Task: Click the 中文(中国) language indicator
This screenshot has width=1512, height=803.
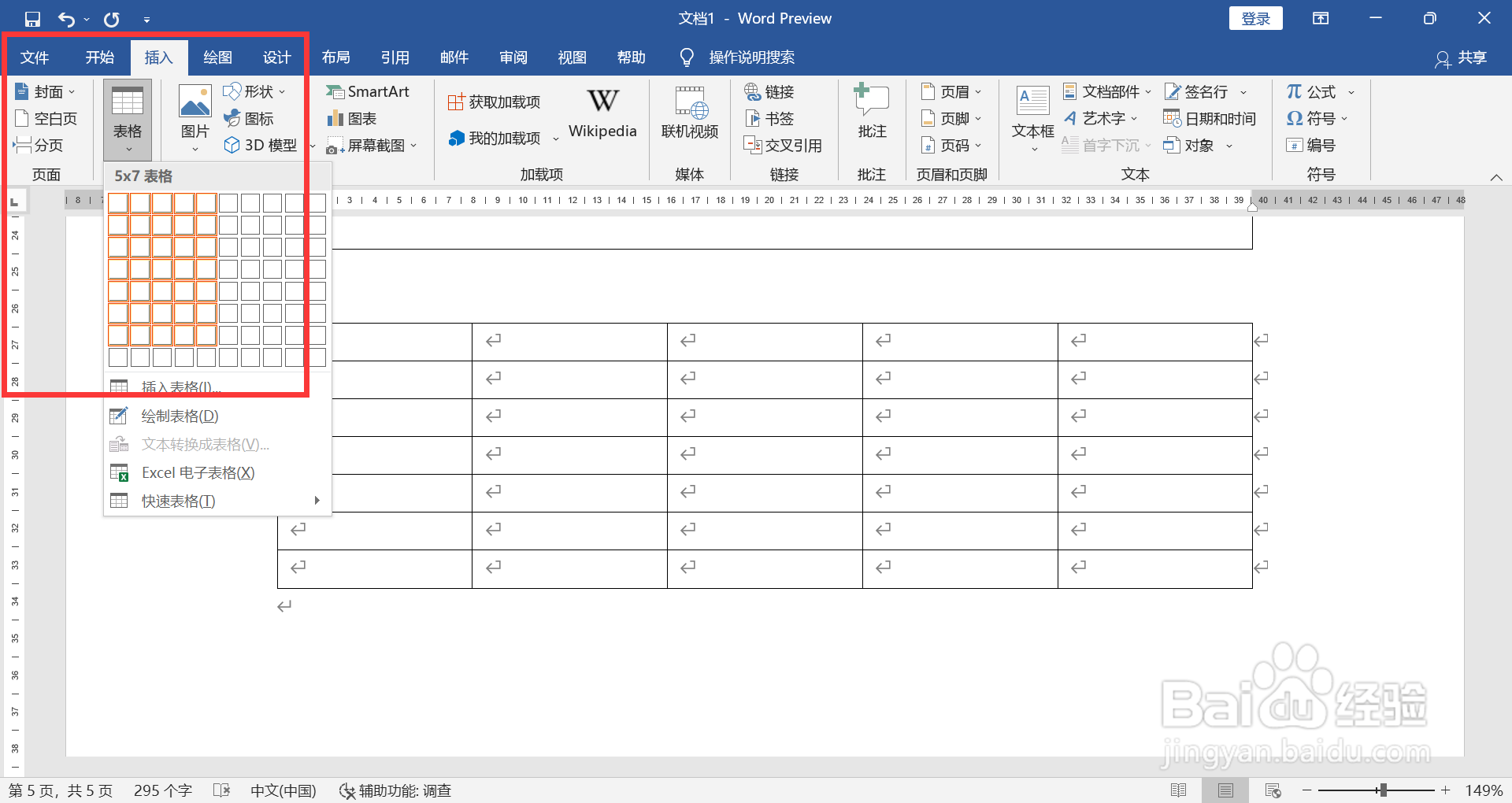Action: (x=283, y=790)
